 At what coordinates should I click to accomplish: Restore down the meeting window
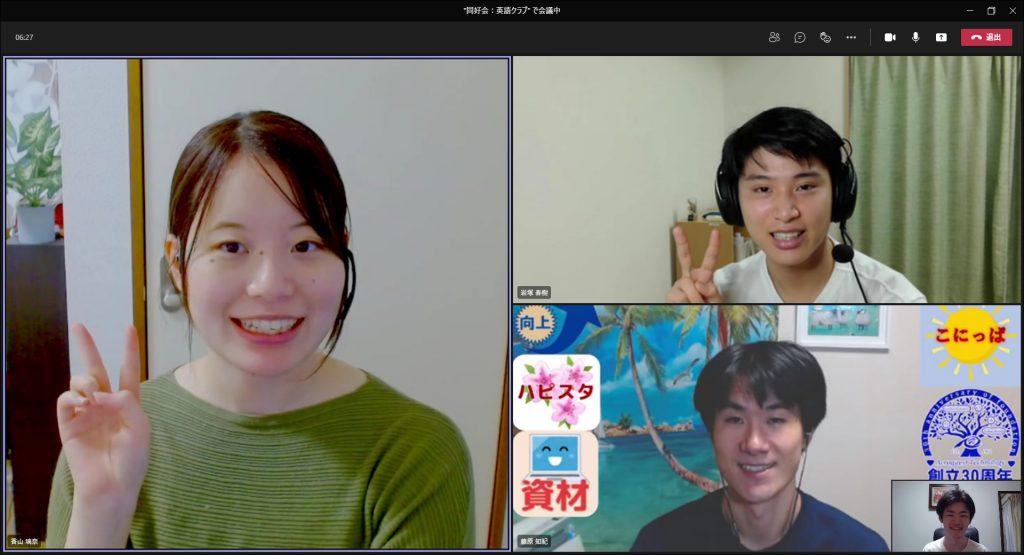click(x=991, y=10)
